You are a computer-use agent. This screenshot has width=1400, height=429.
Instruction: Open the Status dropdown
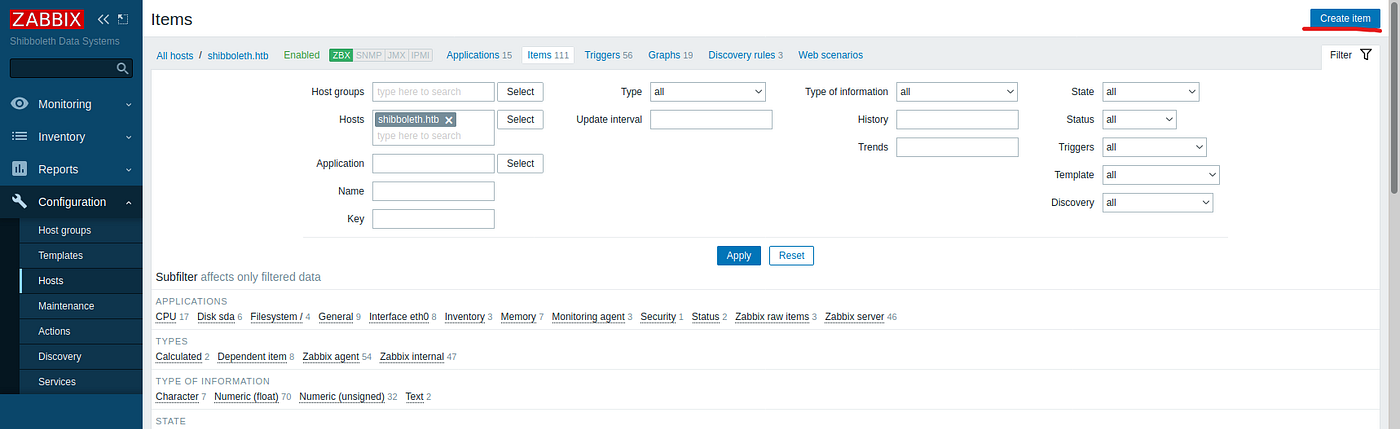(x=1139, y=119)
